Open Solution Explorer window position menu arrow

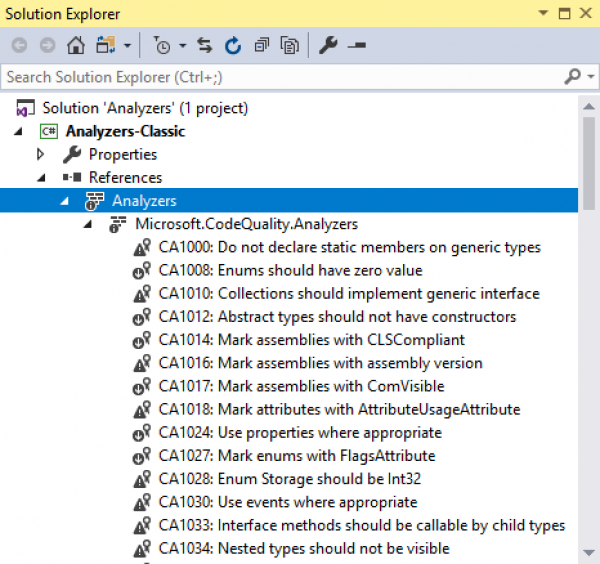pos(543,13)
